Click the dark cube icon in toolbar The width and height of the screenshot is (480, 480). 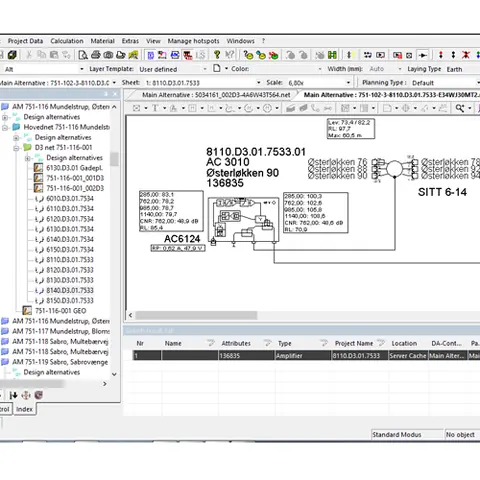pyautogui.click(x=12, y=55)
